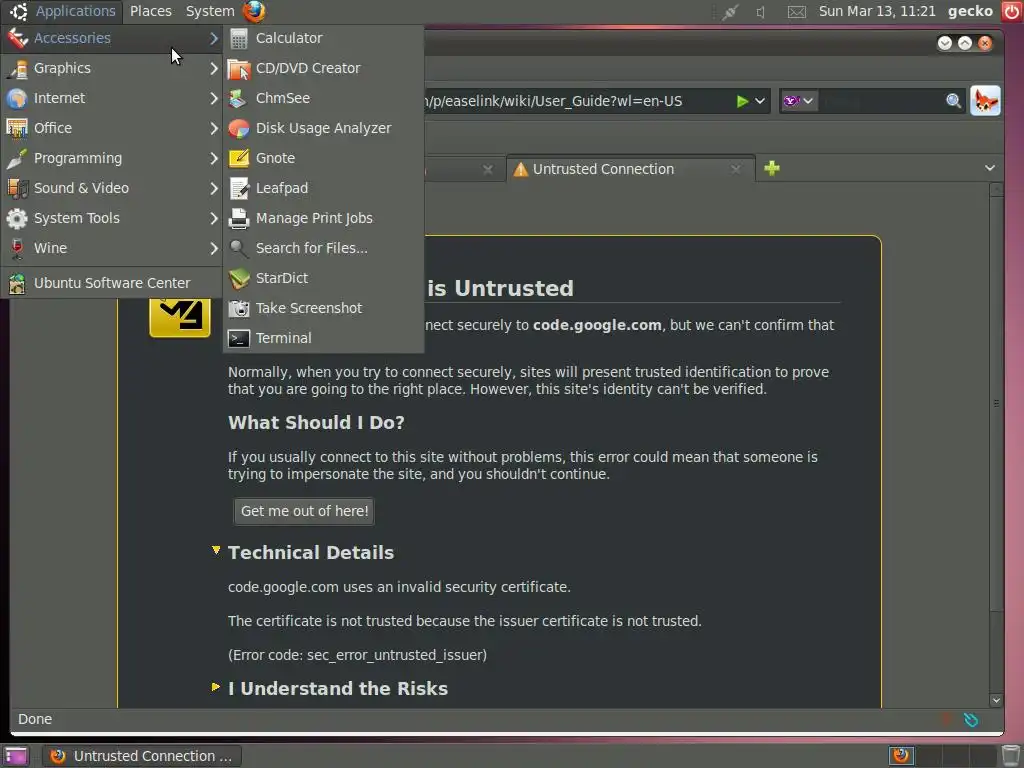Image resolution: width=1024 pixels, height=768 pixels.
Task: Click the Disk Usage Analyzer pie icon
Action: point(239,129)
